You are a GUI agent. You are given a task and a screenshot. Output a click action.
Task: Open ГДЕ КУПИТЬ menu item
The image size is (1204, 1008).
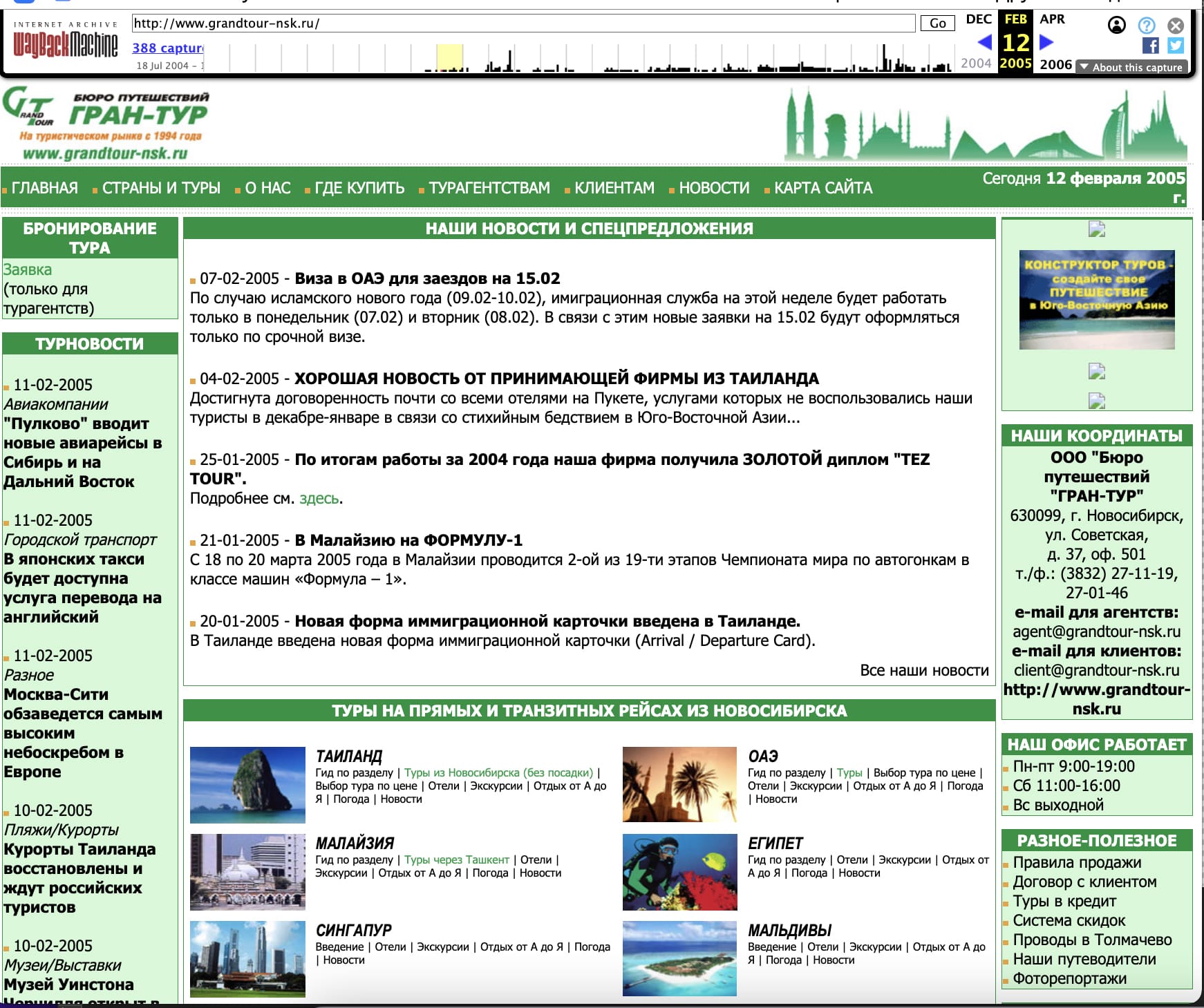[x=359, y=188]
